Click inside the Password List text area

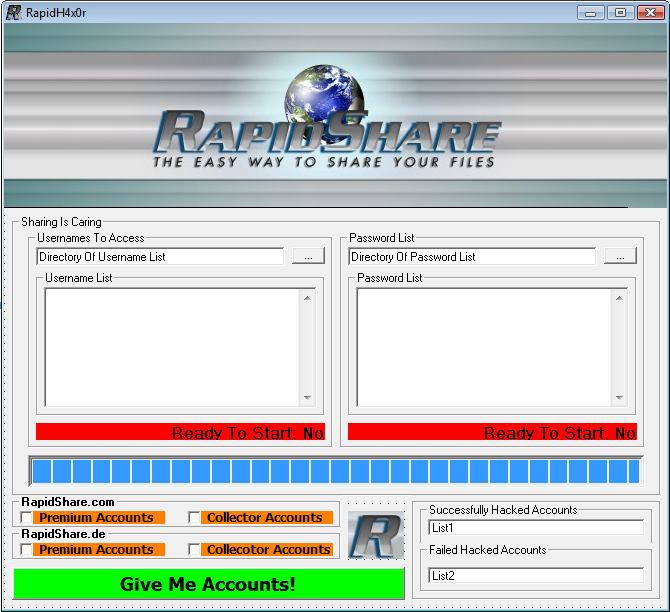click(x=484, y=347)
